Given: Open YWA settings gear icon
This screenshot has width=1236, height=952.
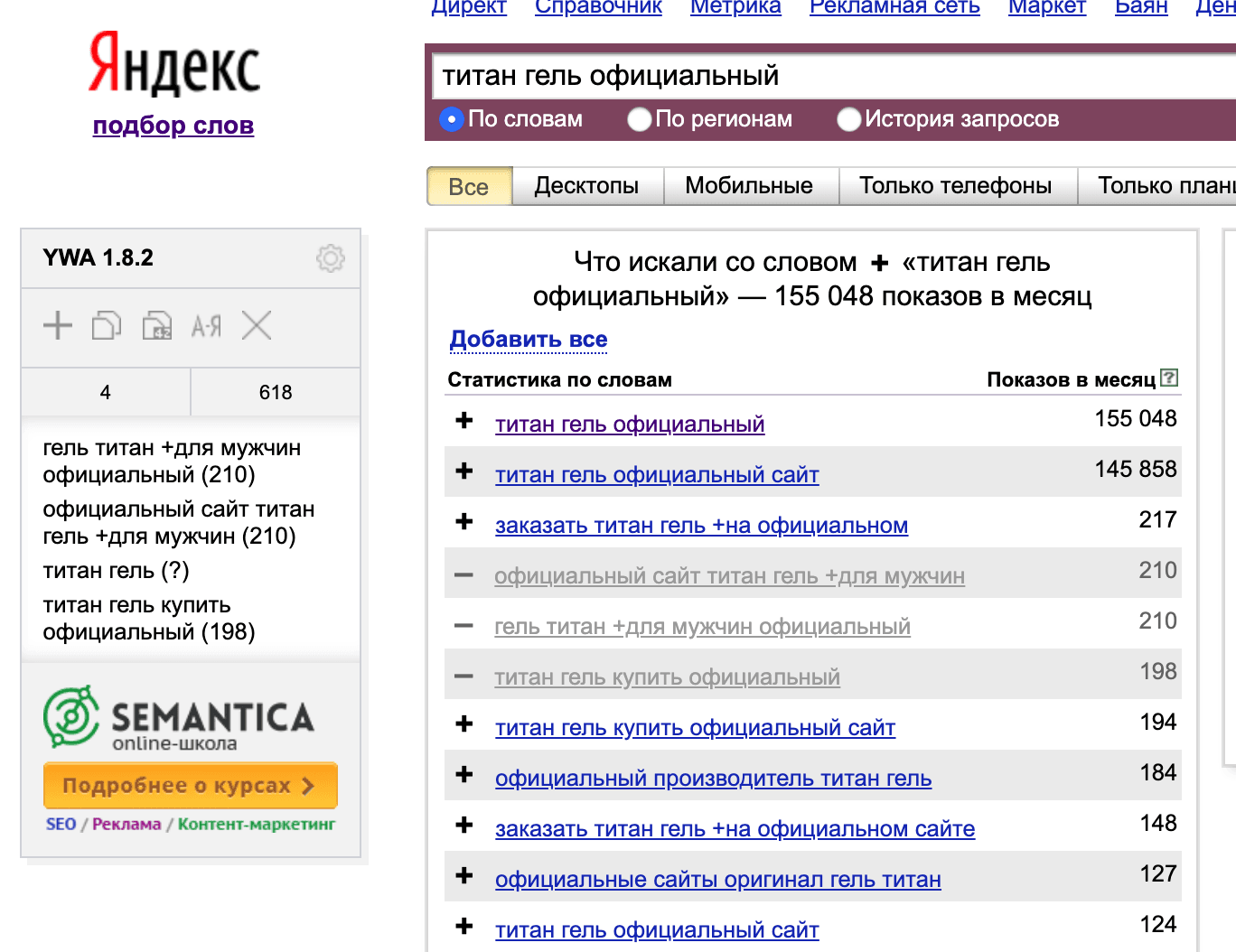Looking at the screenshot, I should point(331,258).
